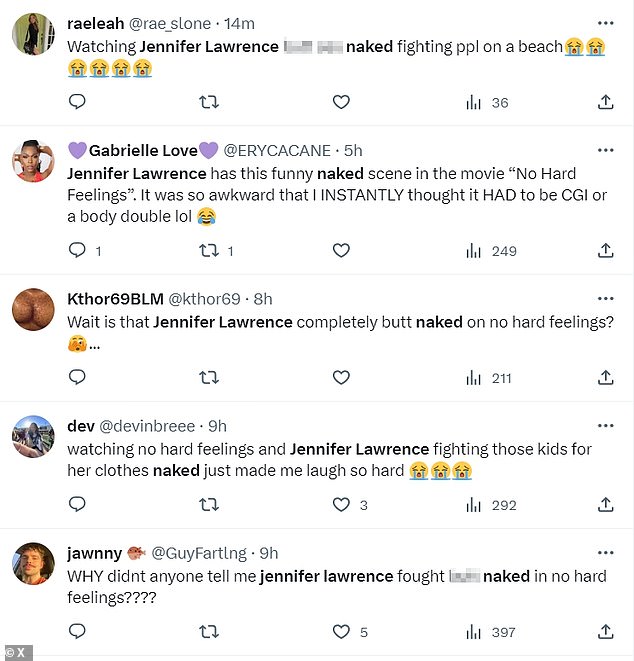The height and width of the screenshot is (661, 634).
Task: Open more options menu on Gabrielle Love's tweet
Action: [x=605, y=150]
